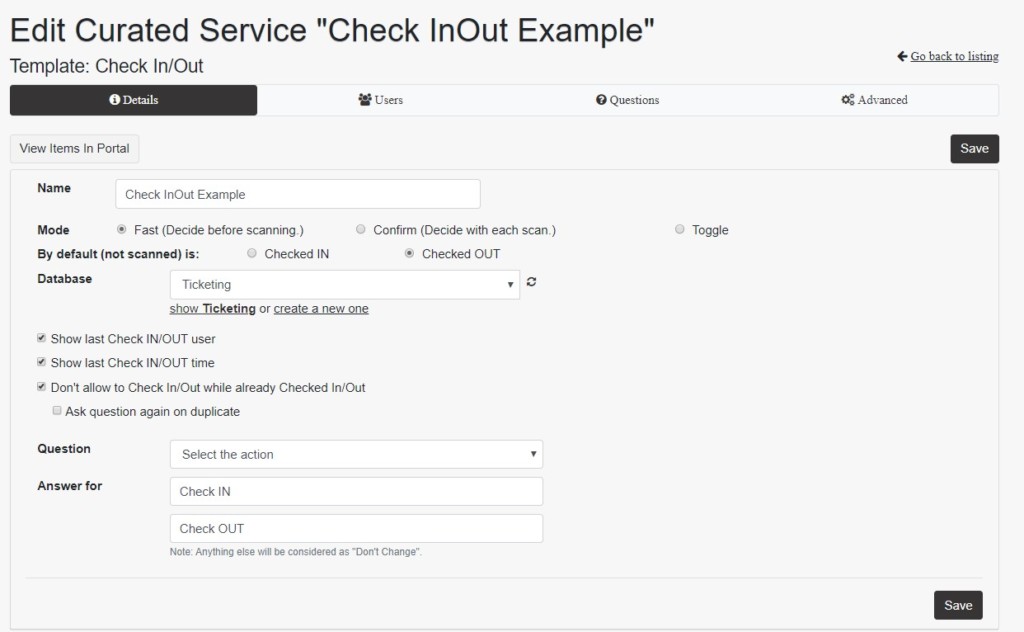Image resolution: width=1024 pixels, height=632 pixels.
Task: Click the refresh icon beside the Database dropdown
Action: pos(531,282)
